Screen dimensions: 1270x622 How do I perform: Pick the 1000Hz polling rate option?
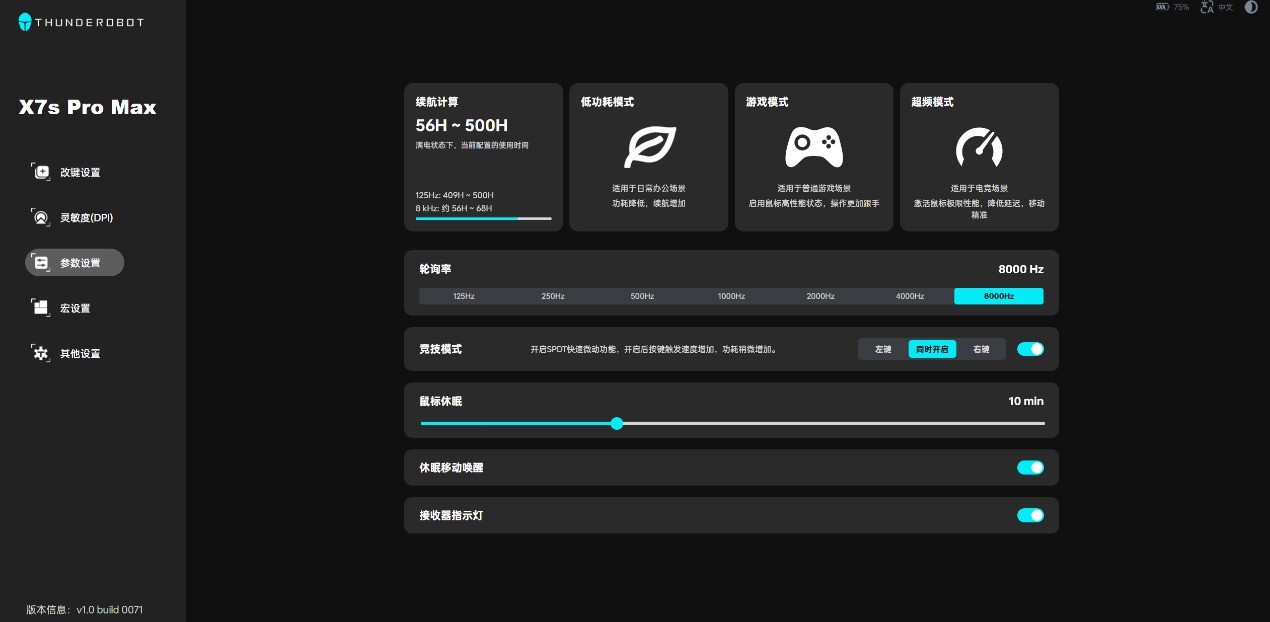coord(731,296)
